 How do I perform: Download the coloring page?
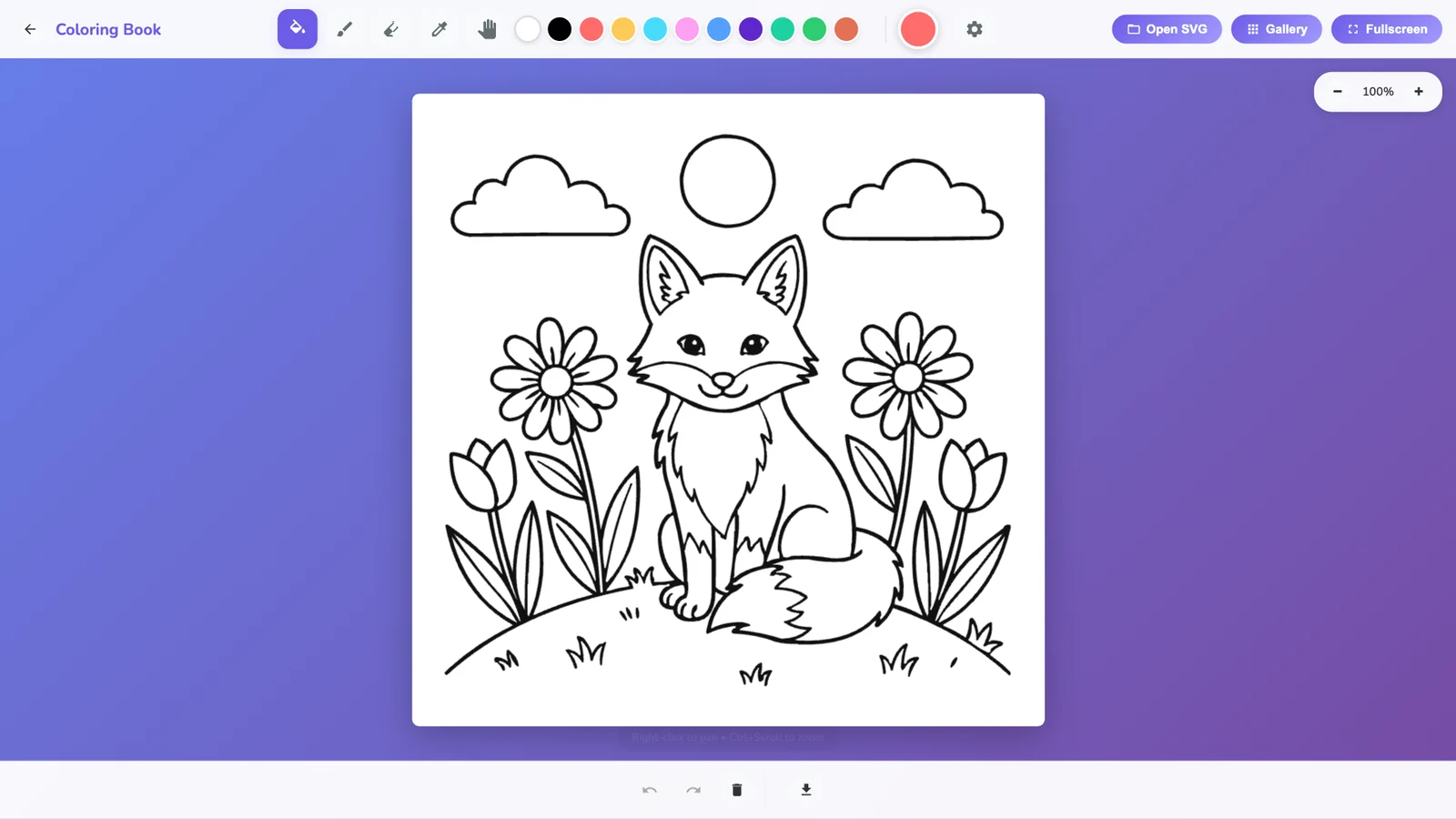[x=806, y=790]
